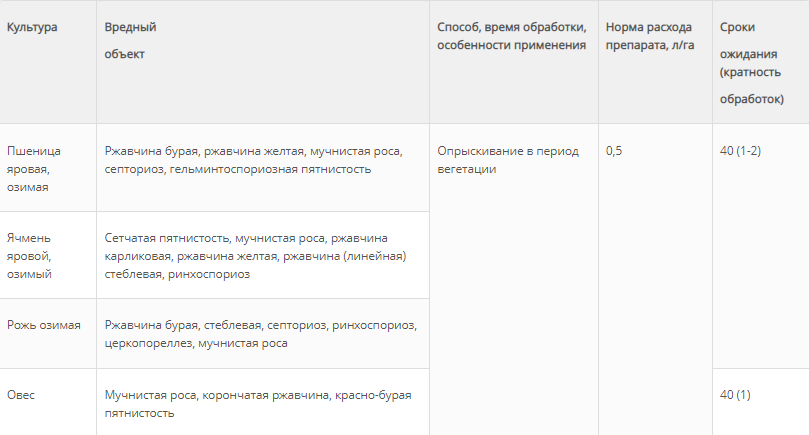Viewport: 809px width, 435px height.
Task: Click the Вредный объект column header
Action: point(130,40)
